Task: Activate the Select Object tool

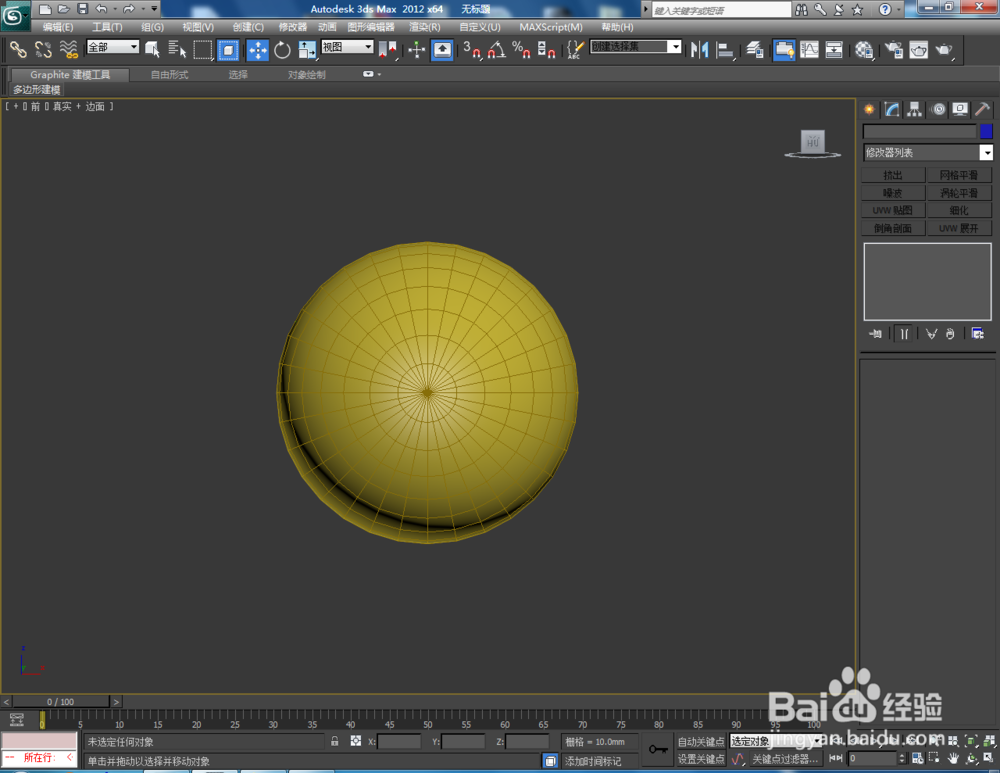Action: tap(152, 49)
